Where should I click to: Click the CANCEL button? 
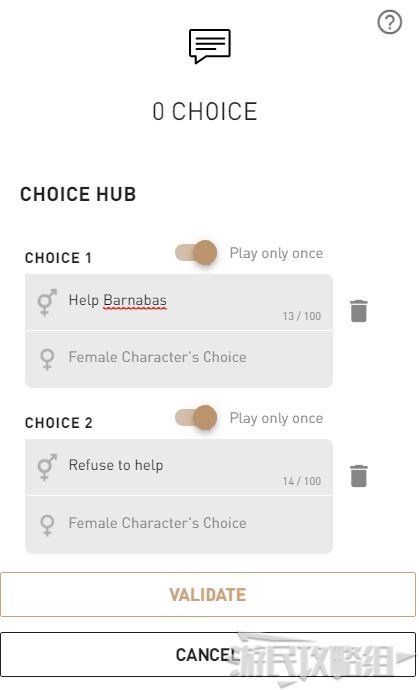click(208, 654)
